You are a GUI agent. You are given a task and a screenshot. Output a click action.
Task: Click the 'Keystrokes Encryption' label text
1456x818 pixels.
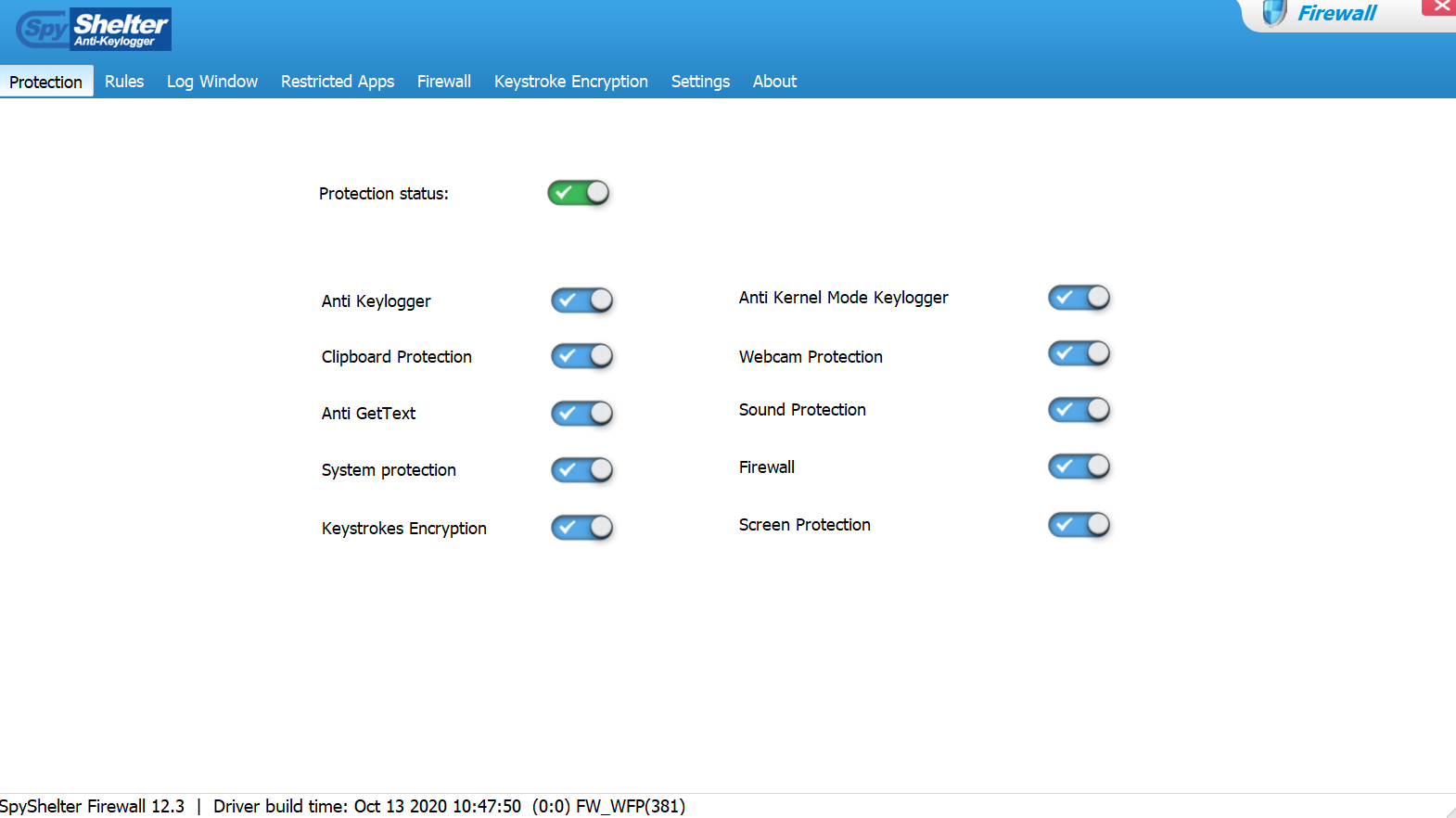tap(404, 529)
